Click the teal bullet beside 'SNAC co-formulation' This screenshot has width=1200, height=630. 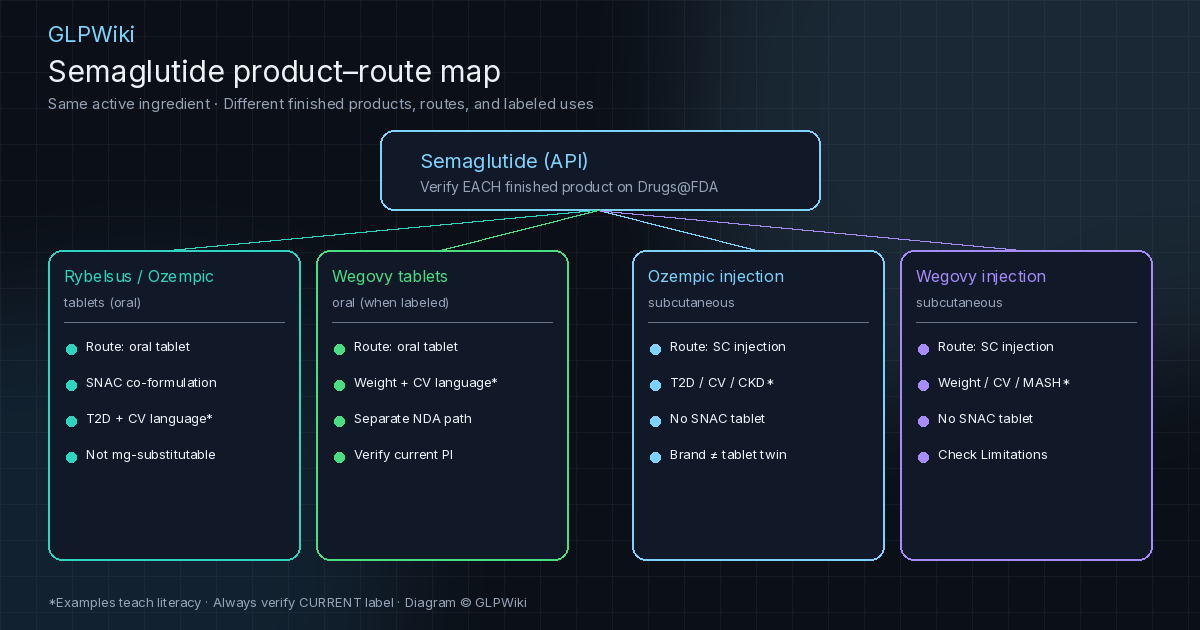pos(71,386)
